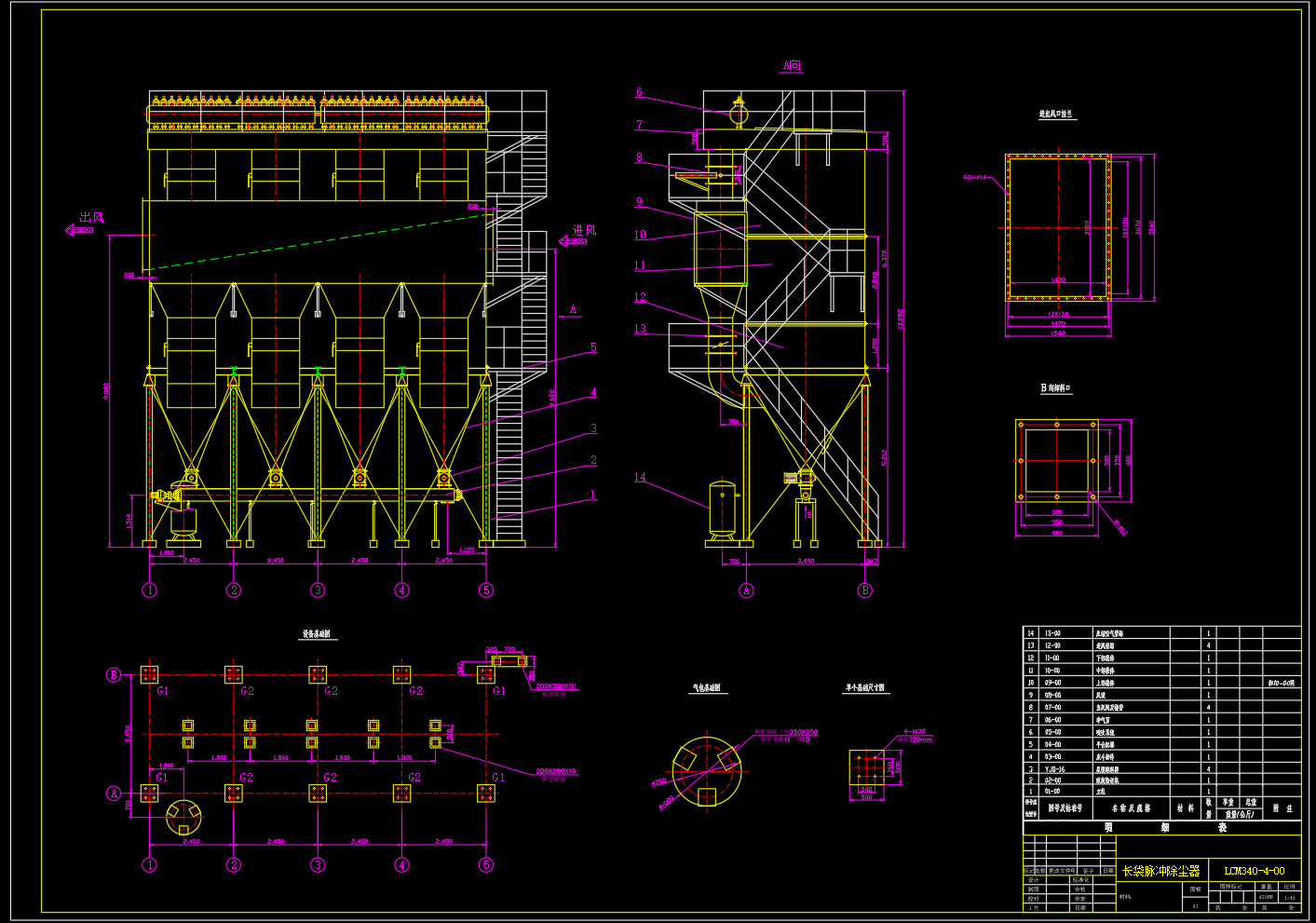This screenshot has height=923, width=1316.
Task: Select axis bubble B under the side view
Action: 865,590
